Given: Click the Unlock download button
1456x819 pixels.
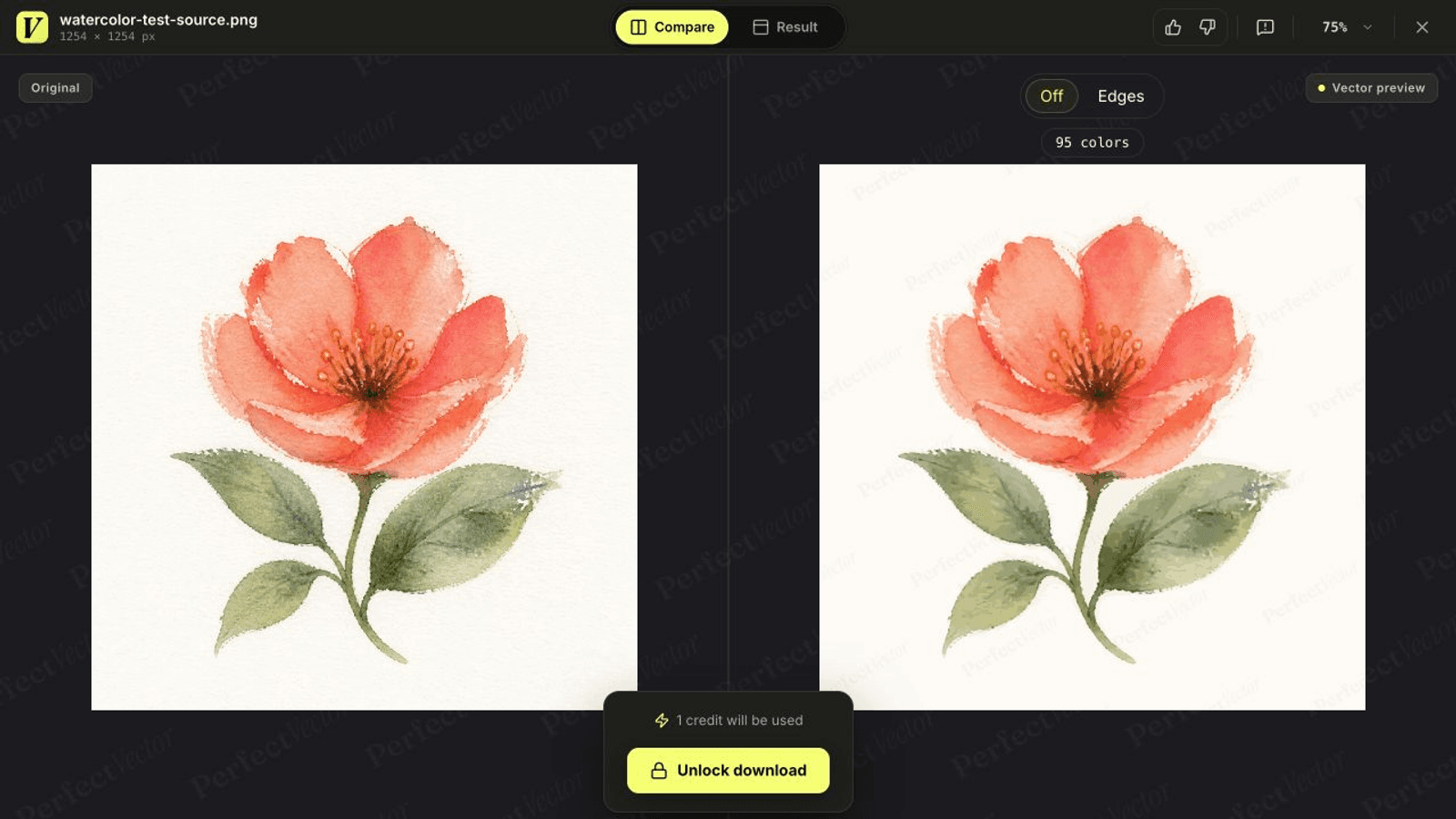Looking at the screenshot, I should (728, 771).
